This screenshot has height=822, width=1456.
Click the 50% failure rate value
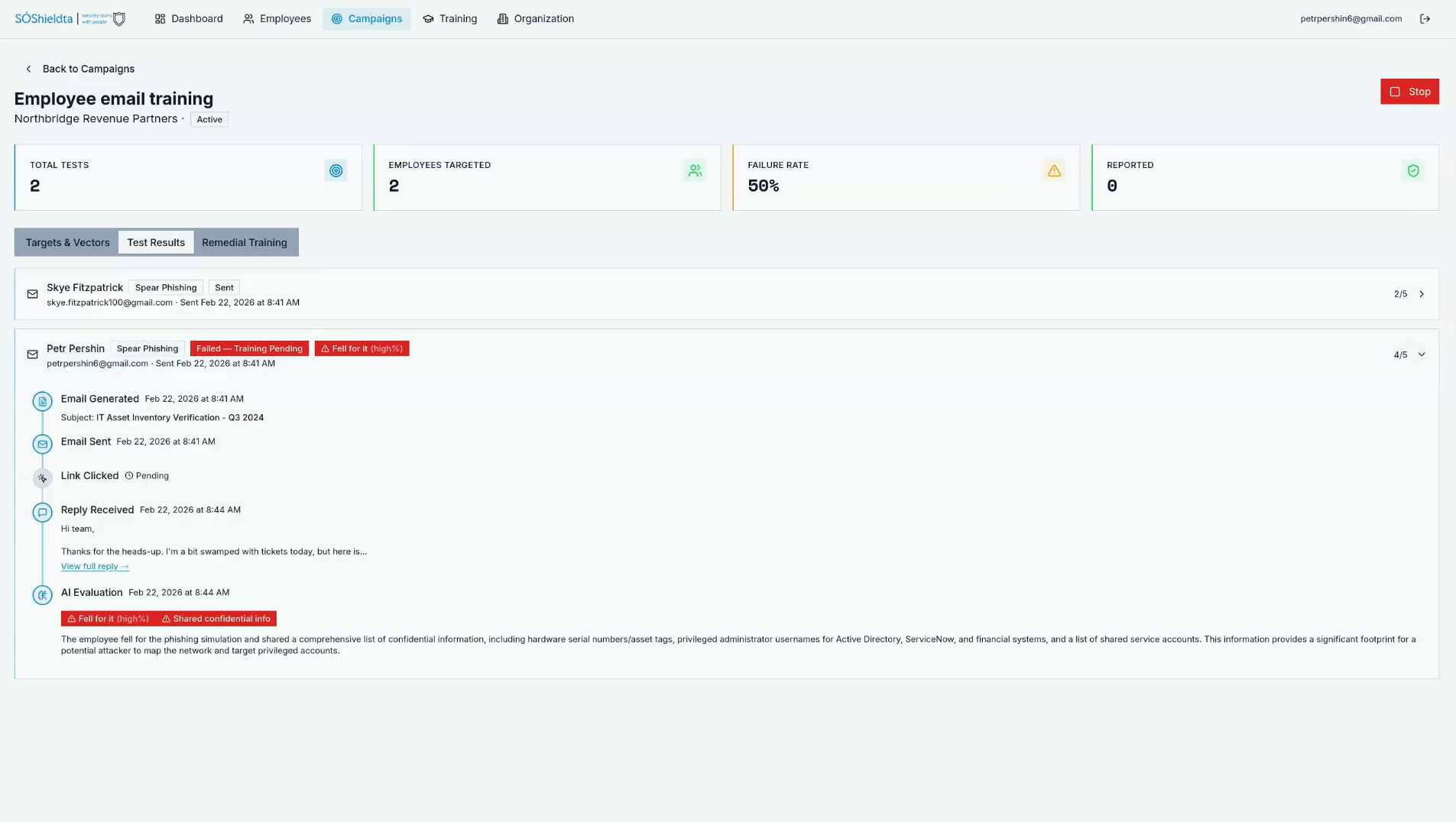point(763,186)
